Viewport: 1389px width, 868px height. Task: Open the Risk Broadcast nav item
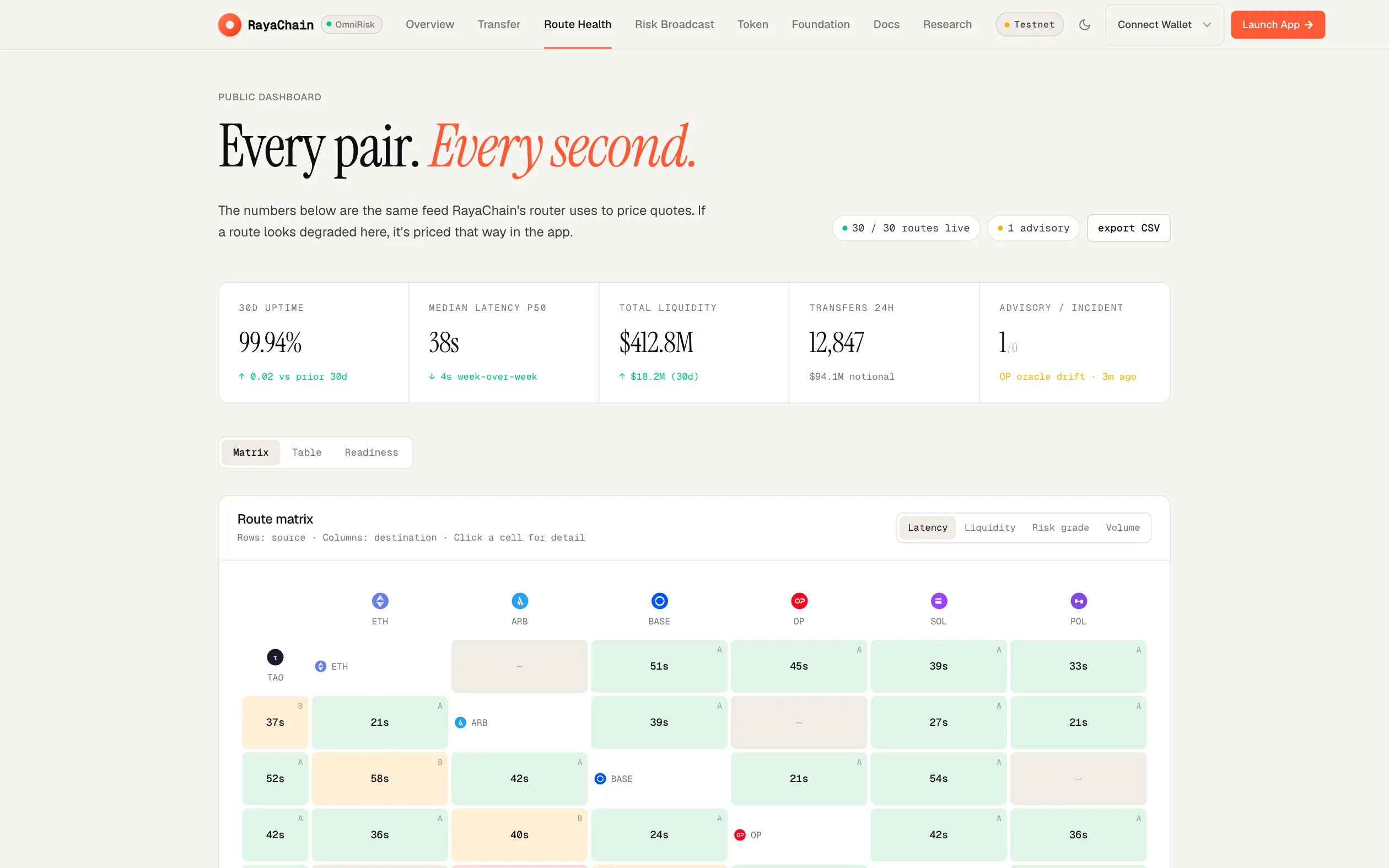pyautogui.click(x=675, y=25)
